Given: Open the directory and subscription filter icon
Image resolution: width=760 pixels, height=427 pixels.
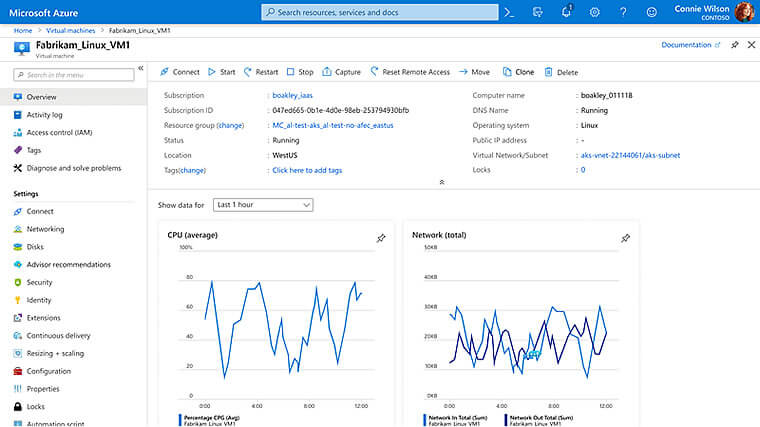Looking at the screenshot, I should 538,13.
